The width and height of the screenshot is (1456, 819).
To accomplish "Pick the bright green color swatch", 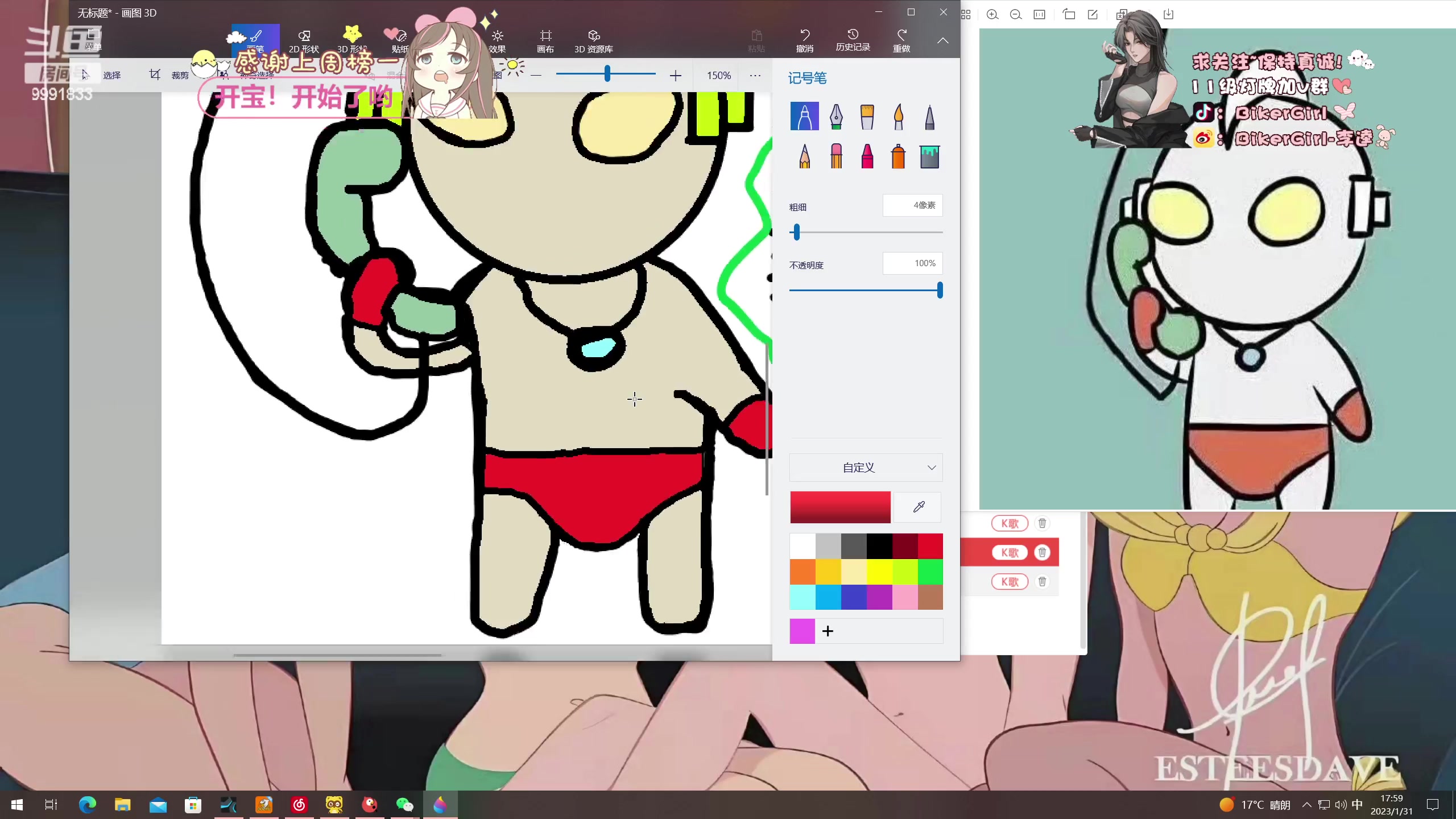I will tap(930, 572).
